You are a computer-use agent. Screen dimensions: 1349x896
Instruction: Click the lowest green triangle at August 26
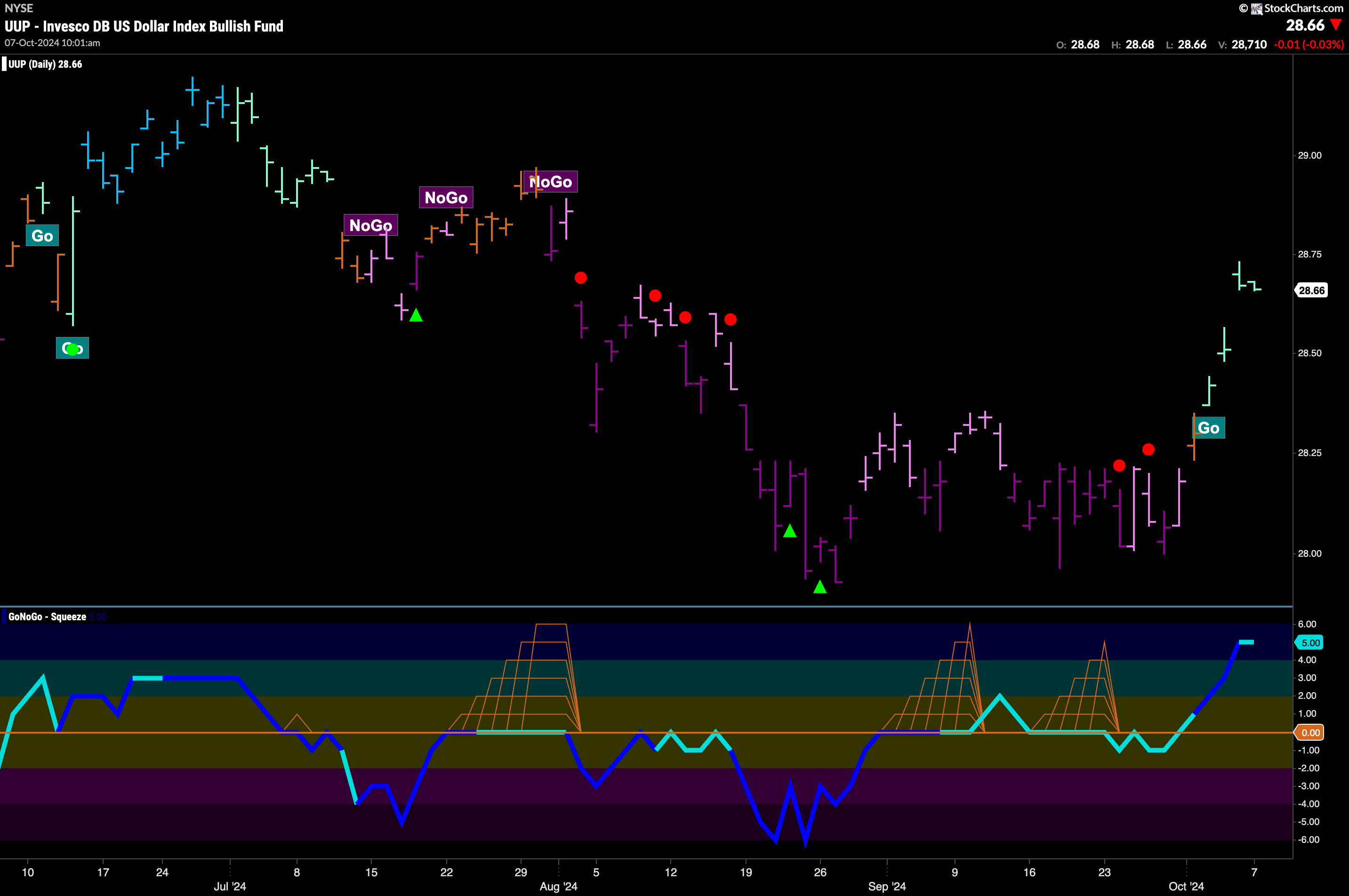pyautogui.click(x=819, y=587)
